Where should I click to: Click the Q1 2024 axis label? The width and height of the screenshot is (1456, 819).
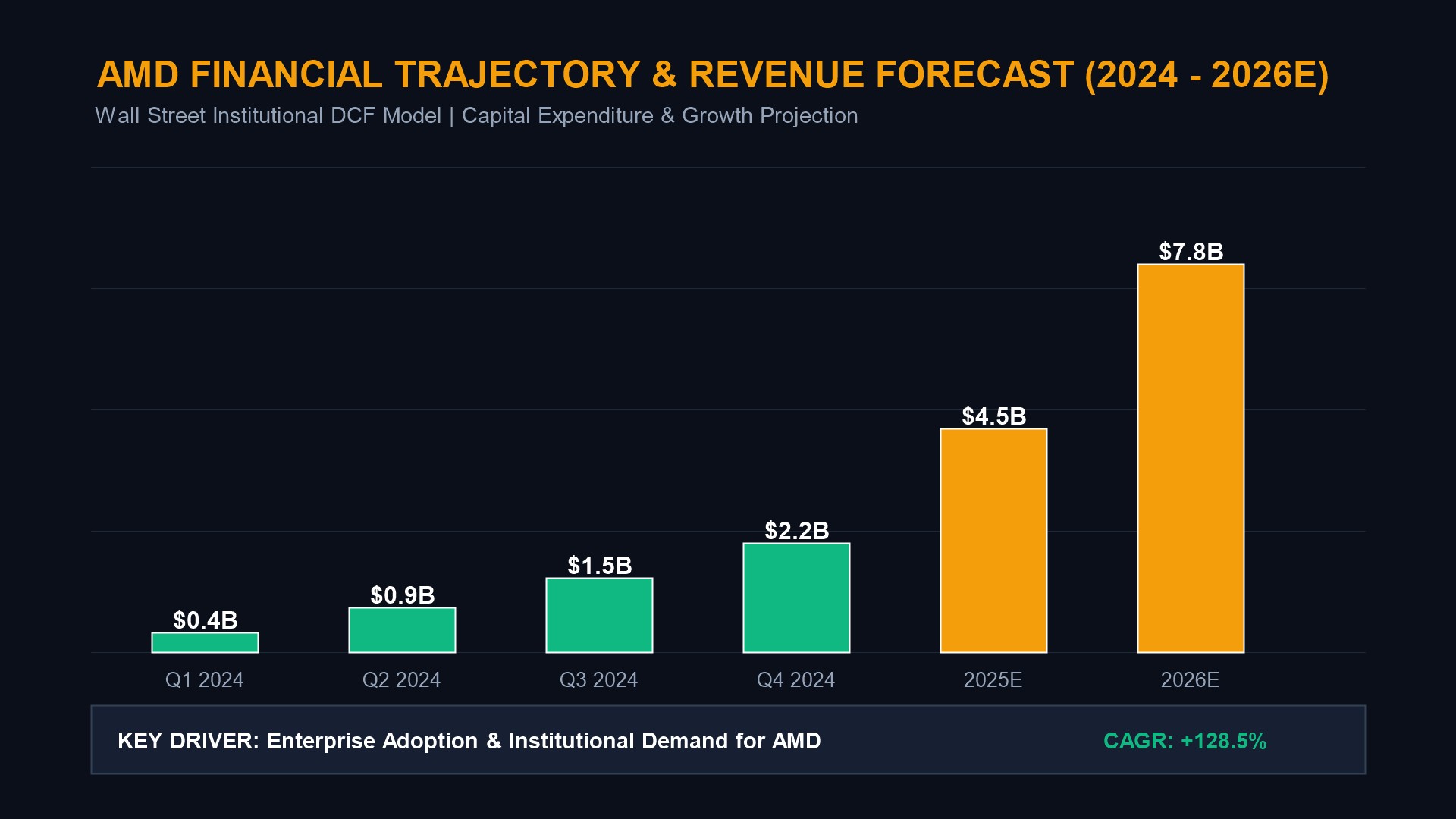point(205,680)
